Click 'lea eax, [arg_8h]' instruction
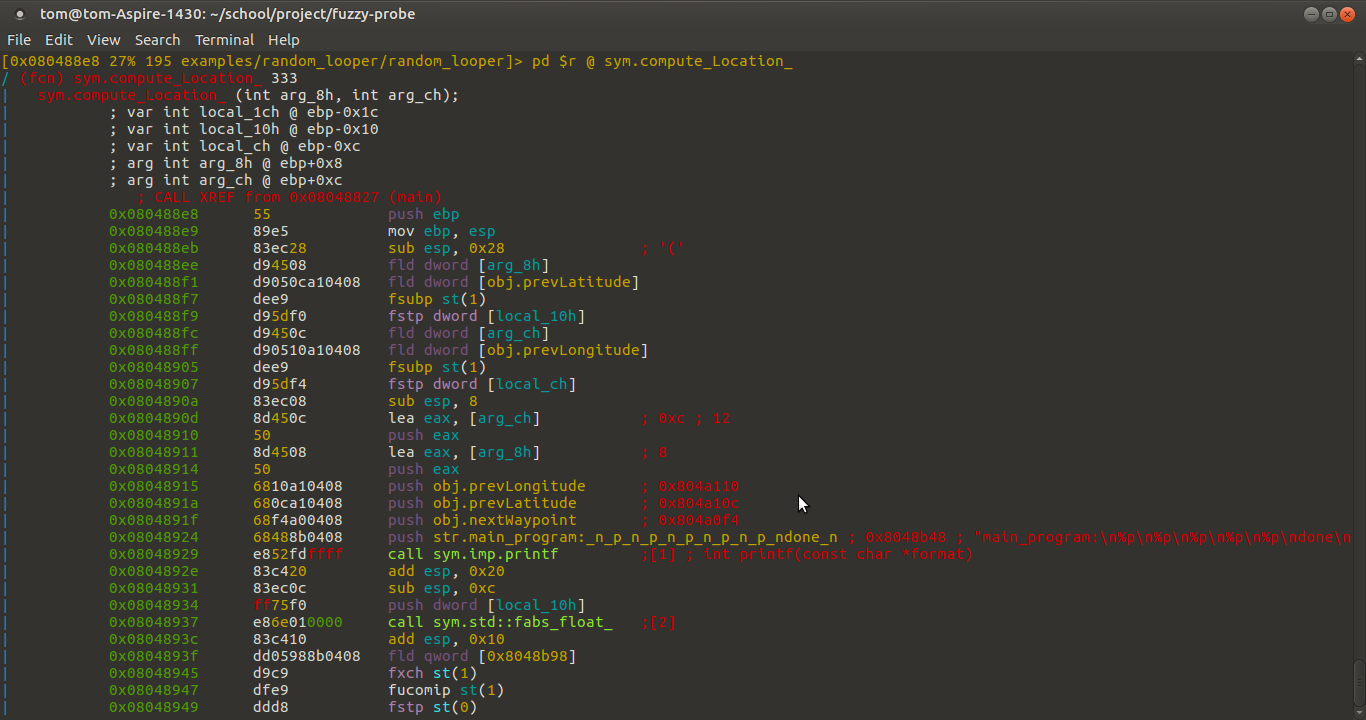The height and width of the screenshot is (720, 1366). click(464, 452)
